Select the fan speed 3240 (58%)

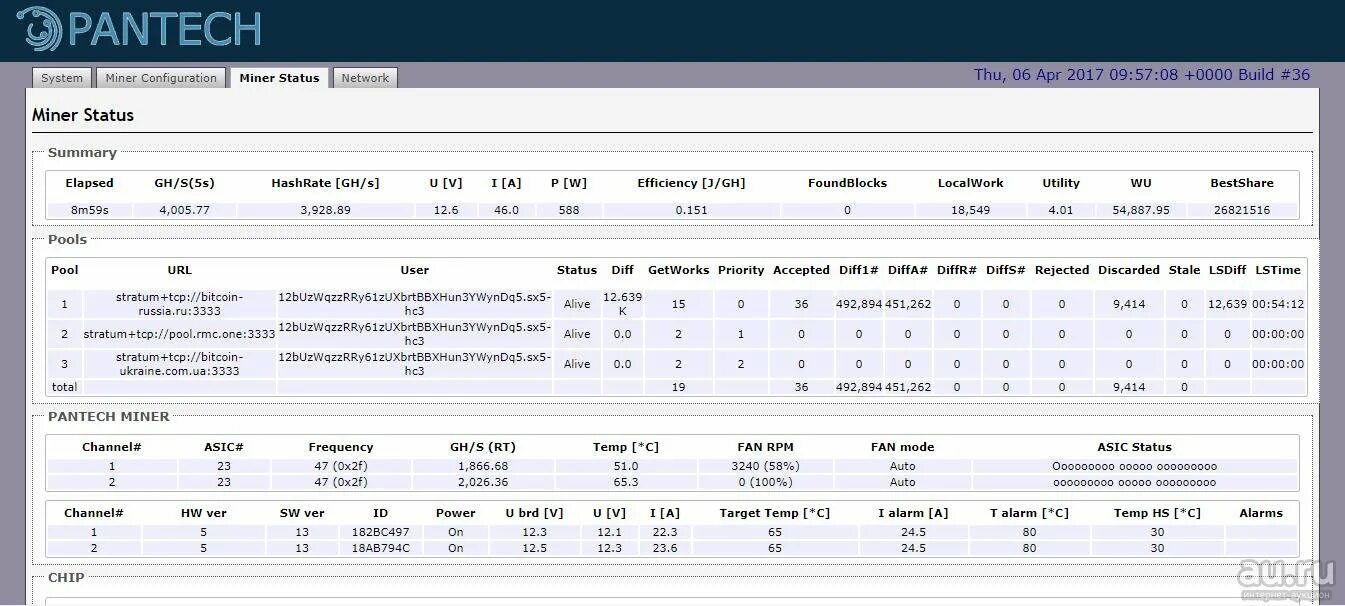pyautogui.click(x=765, y=466)
